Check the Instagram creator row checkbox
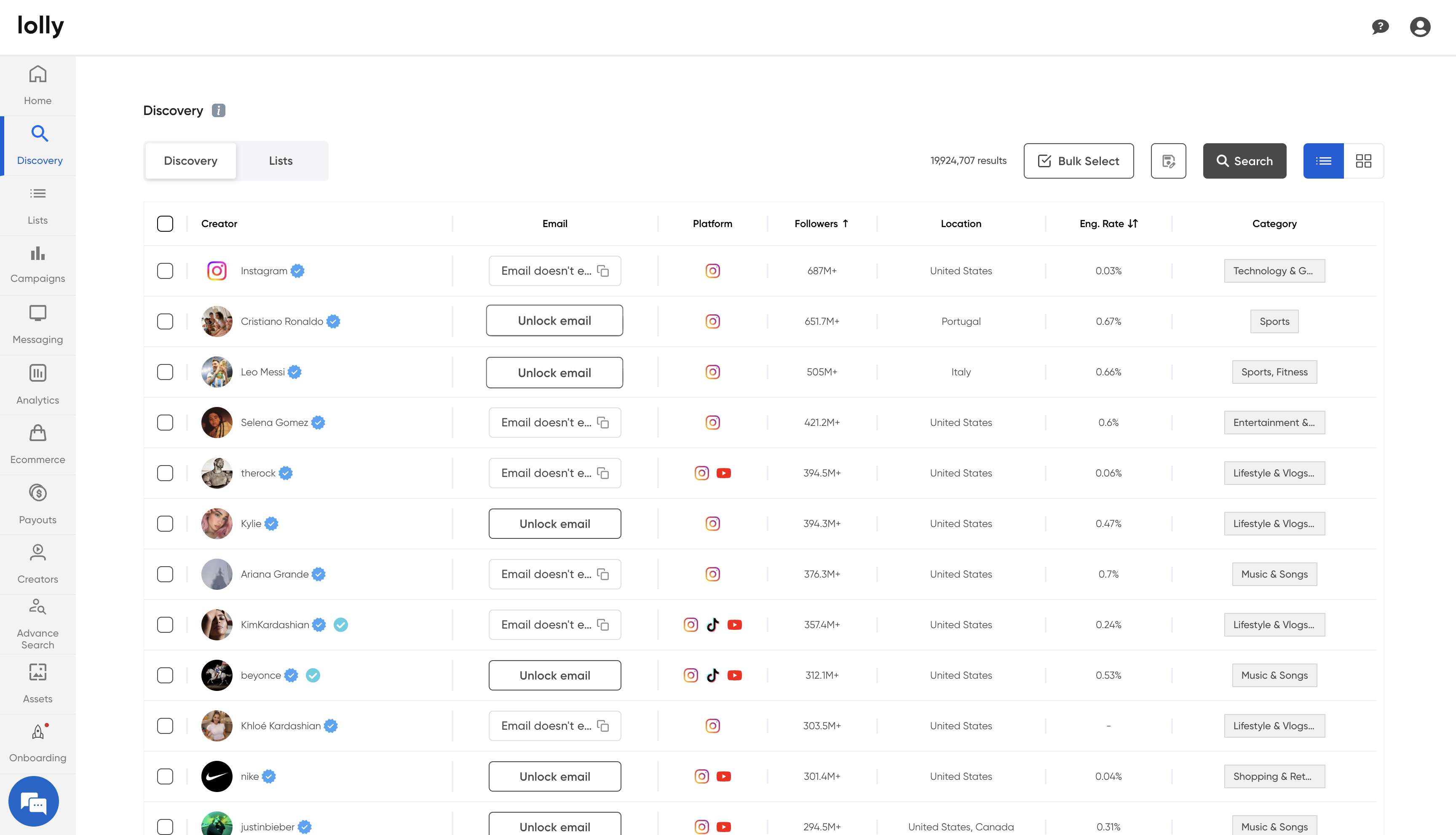Image resolution: width=1456 pixels, height=835 pixels. coord(165,271)
